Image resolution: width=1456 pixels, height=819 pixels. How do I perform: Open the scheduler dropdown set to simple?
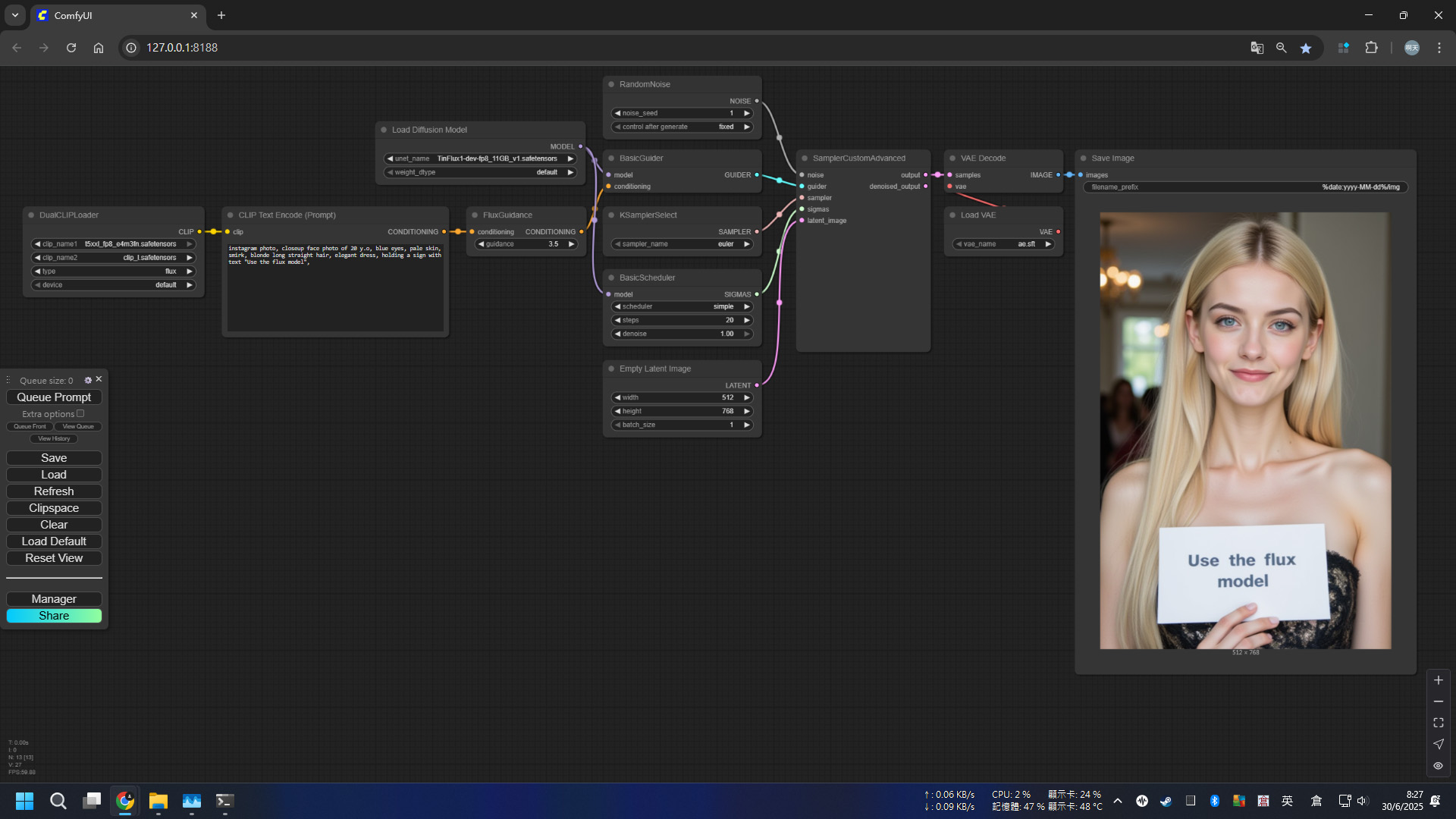point(682,306)
